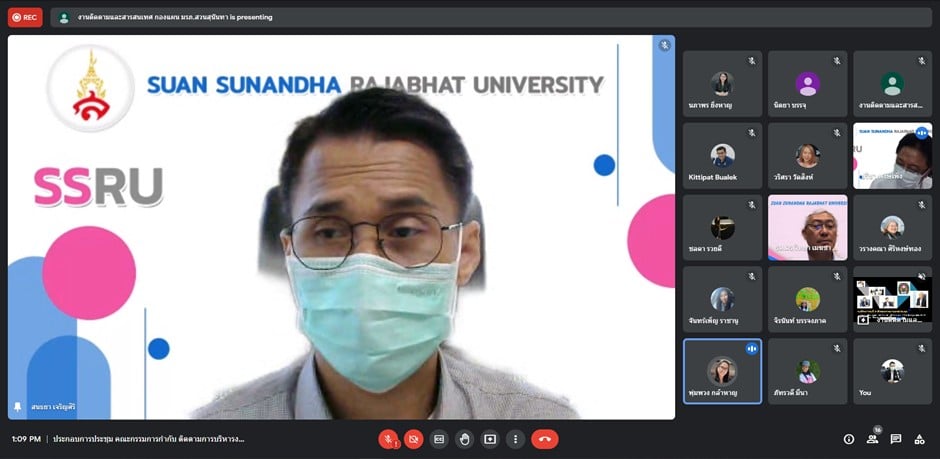
Task: Raise your hand in the meeting
Action: point(464,439)
